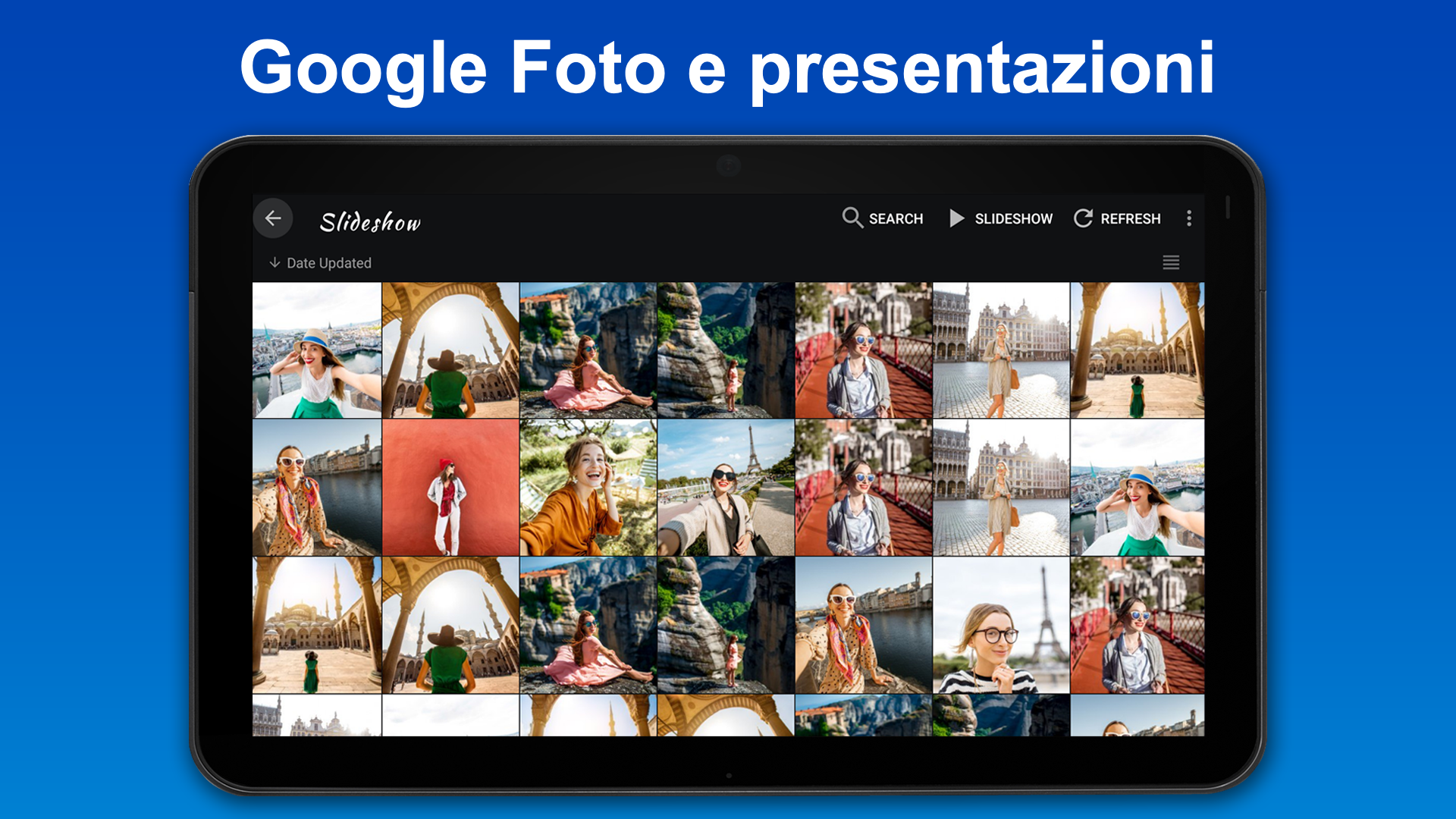Image resolution: width=1456 pixels, height=819 pixels.
Task: Open first-row photo of mosque courtyard with columns
Action: (1137, 350)
